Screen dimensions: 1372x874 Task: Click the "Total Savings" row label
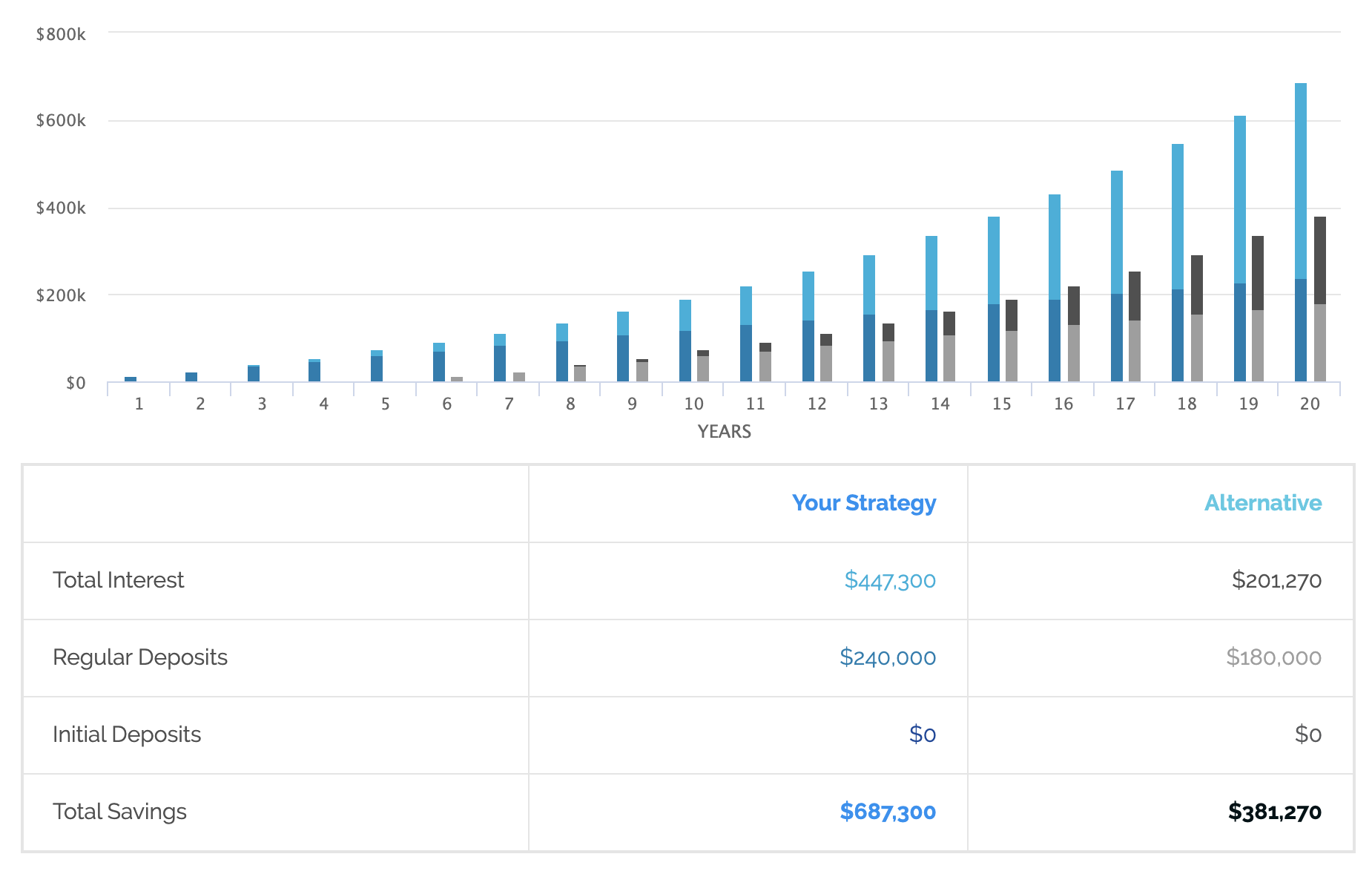(119, 812)
